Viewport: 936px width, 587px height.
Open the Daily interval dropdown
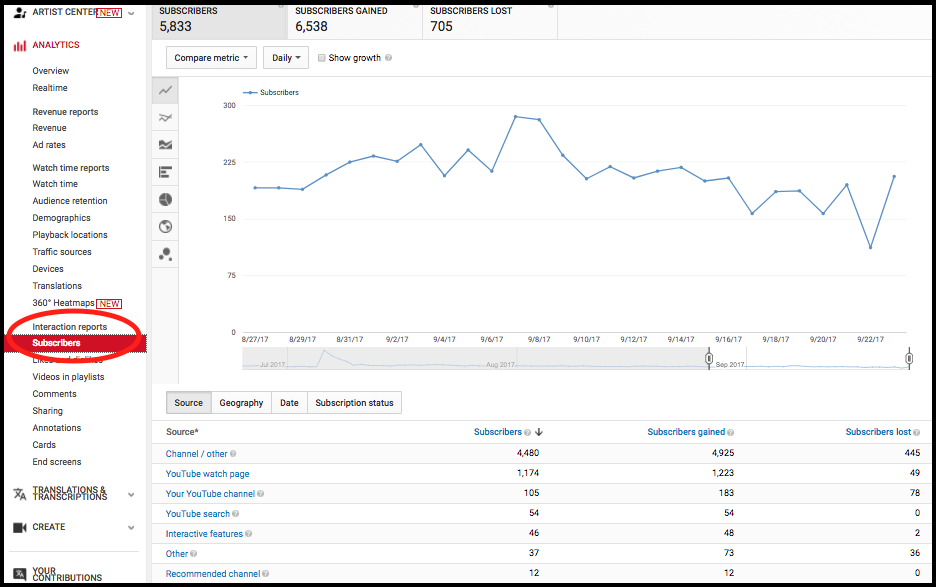point(285,58)
